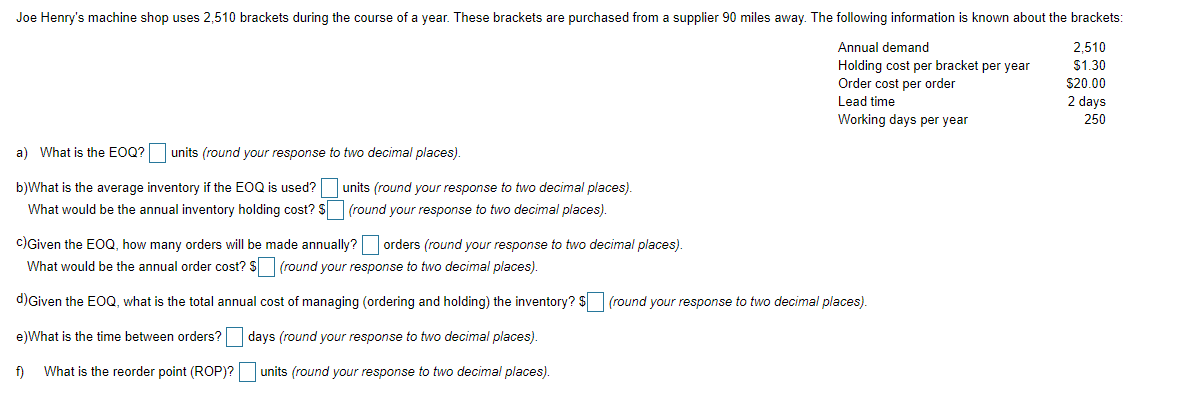Click the time between orders days input
Viewport: 1181px width, 408px height.
234,336
